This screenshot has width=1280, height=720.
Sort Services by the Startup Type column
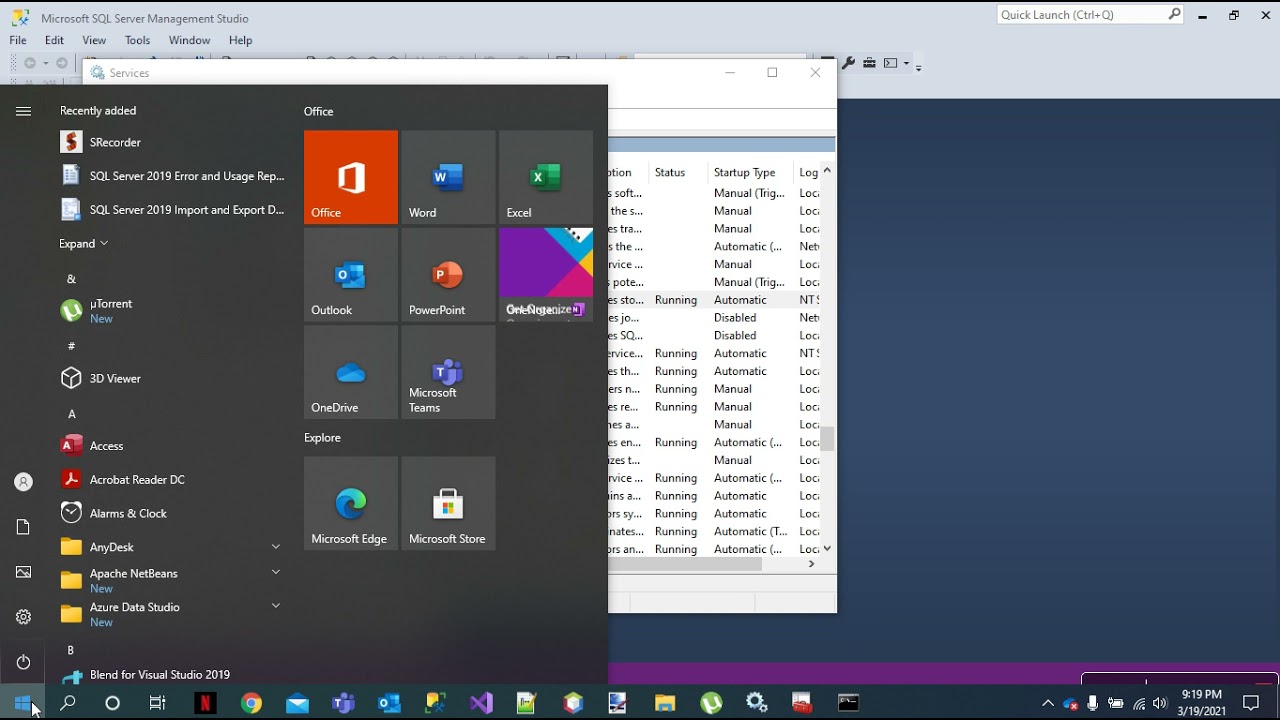[x=751, y=172]
